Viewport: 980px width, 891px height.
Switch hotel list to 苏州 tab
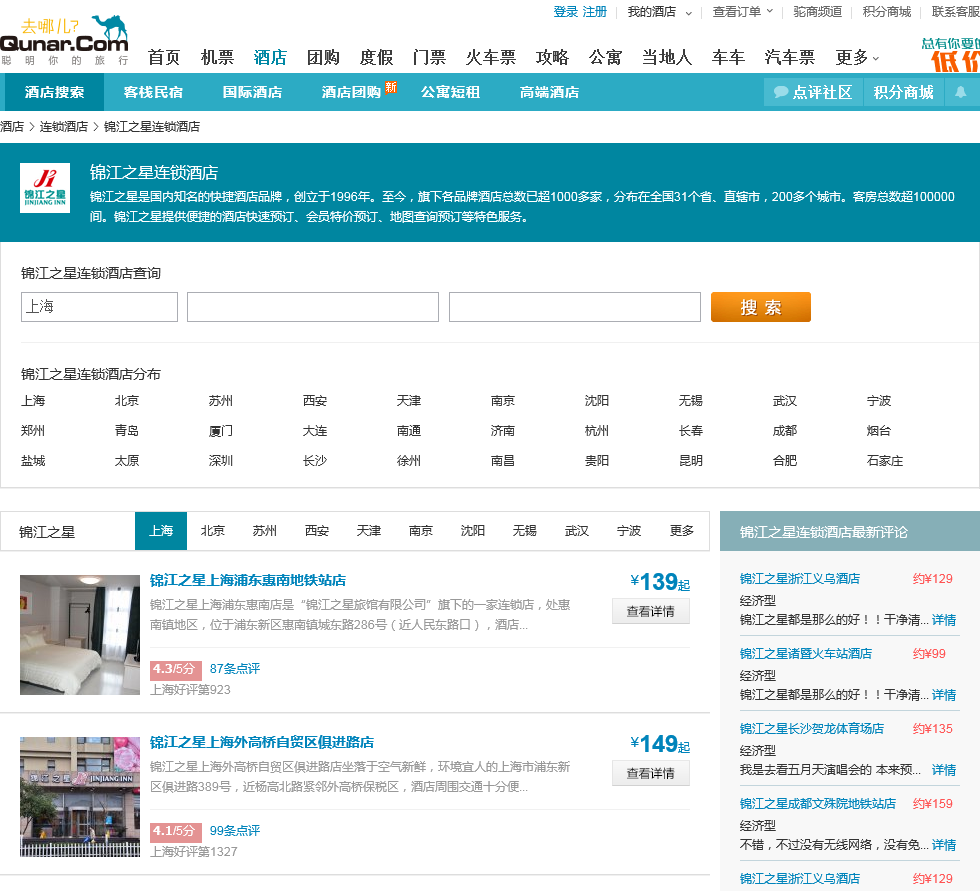point(264,530)
